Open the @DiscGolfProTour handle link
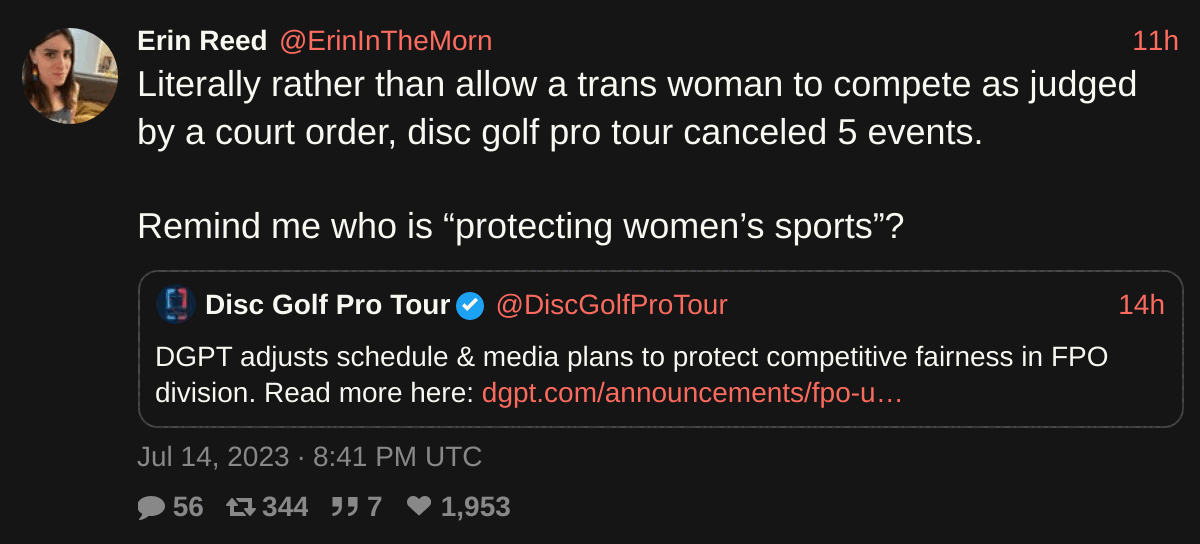This screenshot has height=544, width=1200. click(x=611, y=305)
